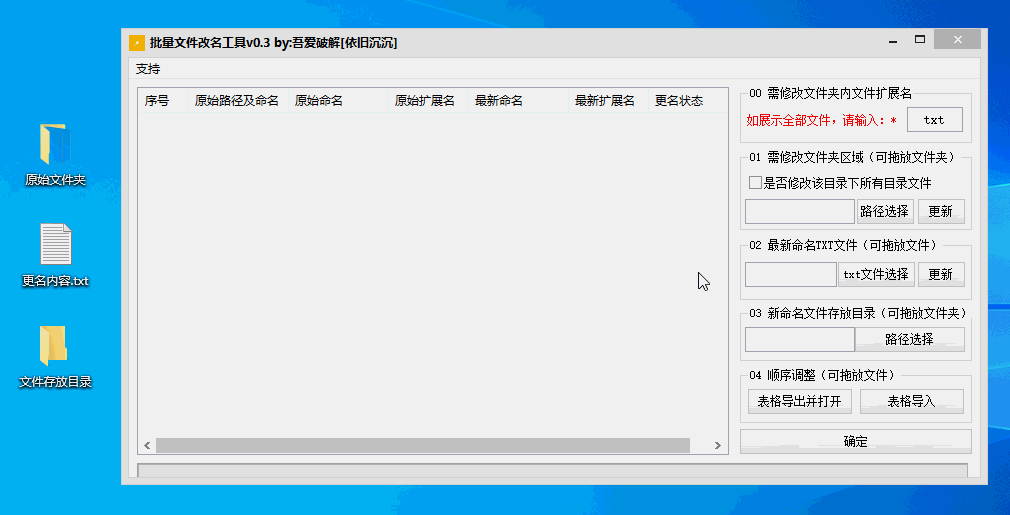Image resolution: width=1010 pixels, height=515 pixels.
Task: Click the 更名状态 column header
Action: [x=688, y=101]
